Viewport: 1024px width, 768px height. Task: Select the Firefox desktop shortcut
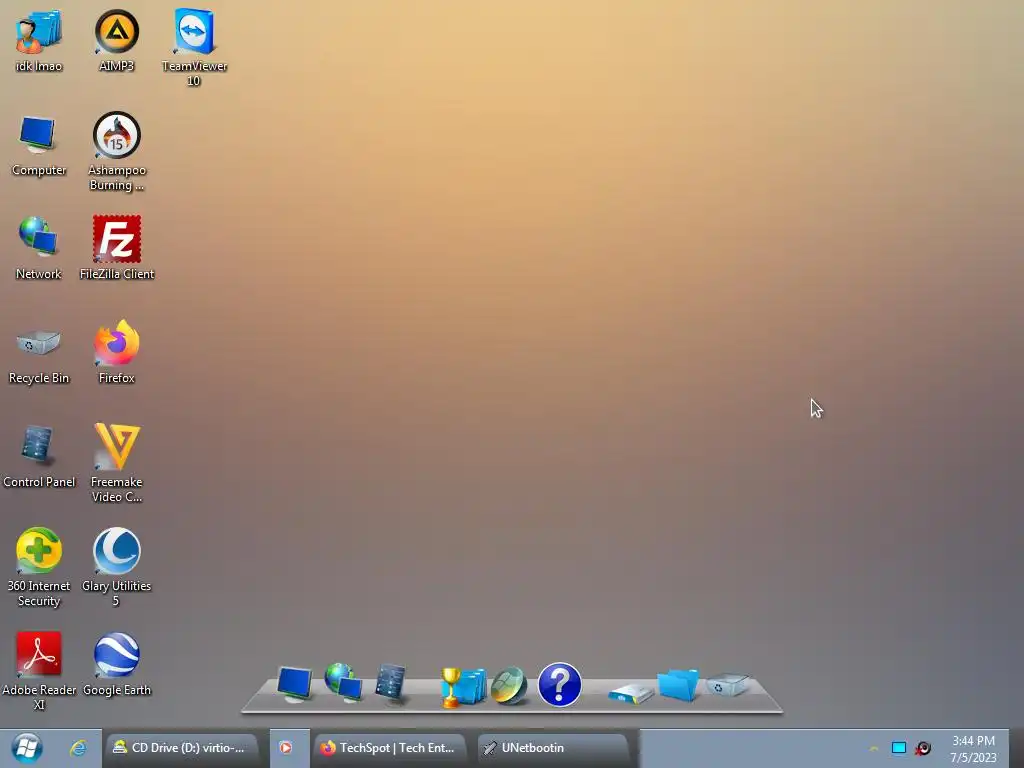click(x=116, y=353)
